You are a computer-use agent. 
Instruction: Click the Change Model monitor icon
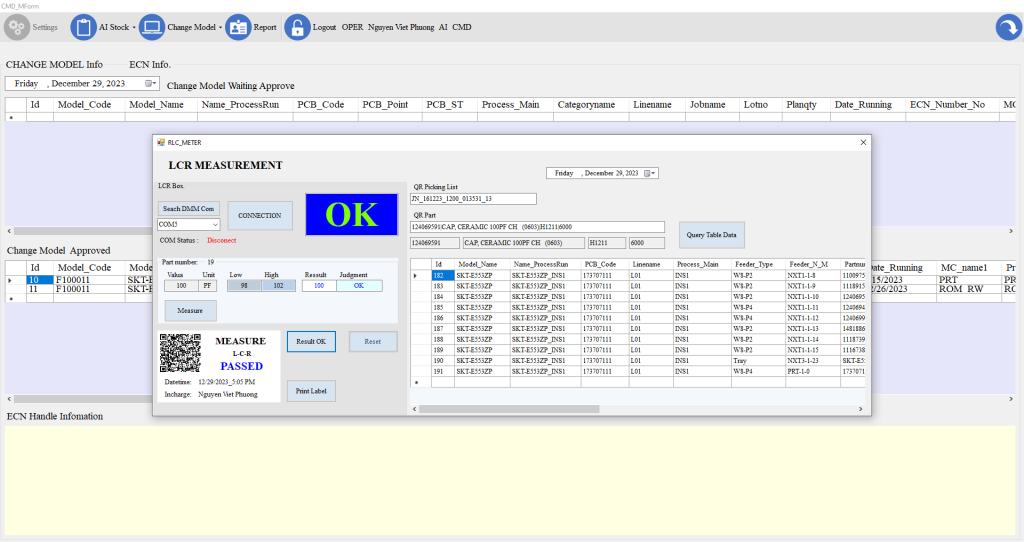[x=152, y=27]
